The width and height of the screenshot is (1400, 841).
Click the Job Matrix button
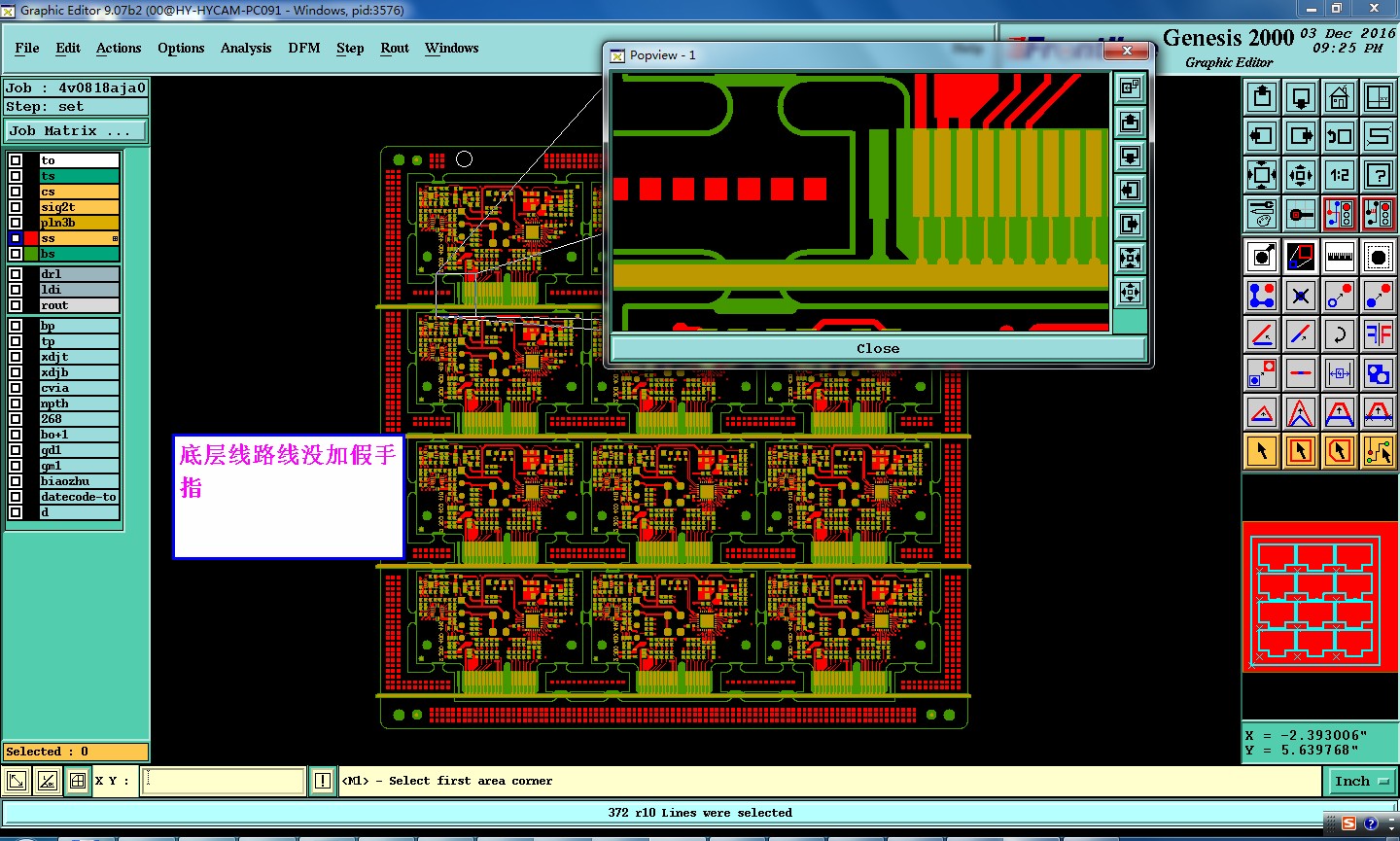pos(76,130)
